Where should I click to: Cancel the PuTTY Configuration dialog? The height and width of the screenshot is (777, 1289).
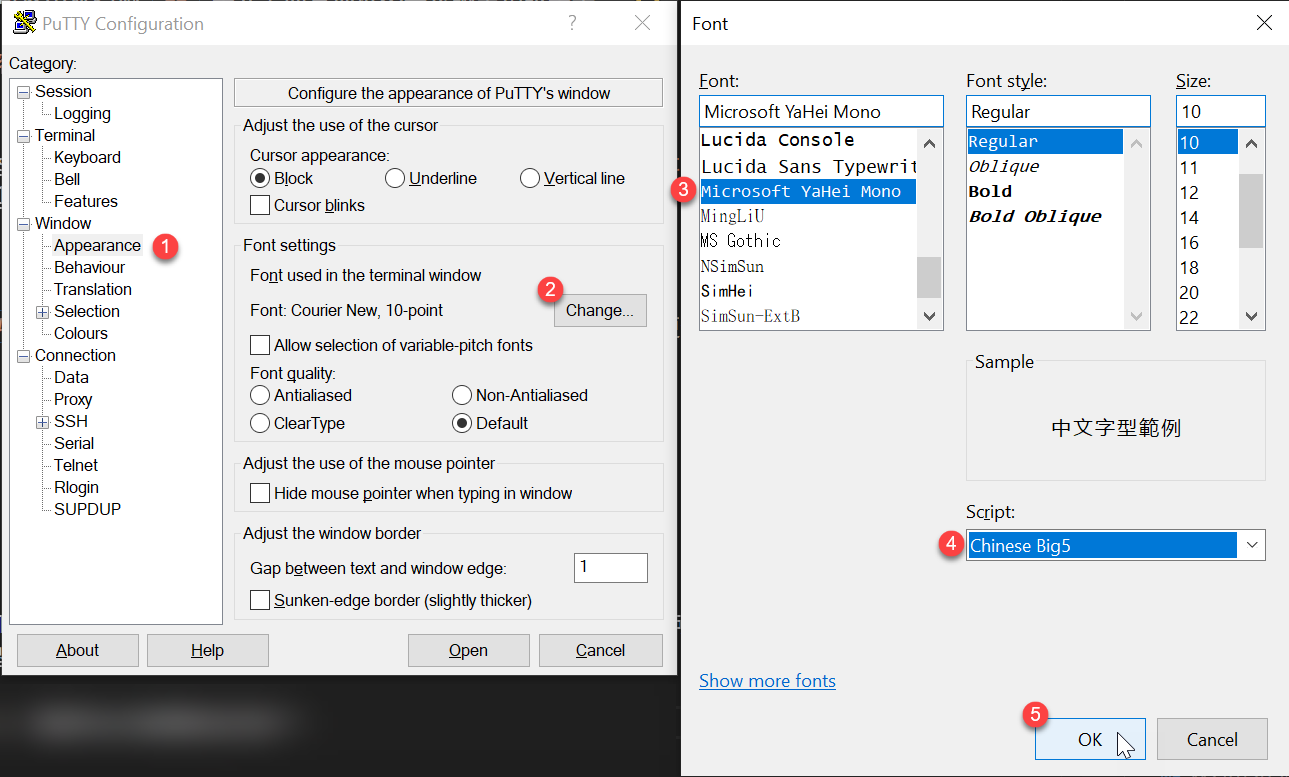tap(600, 650)
